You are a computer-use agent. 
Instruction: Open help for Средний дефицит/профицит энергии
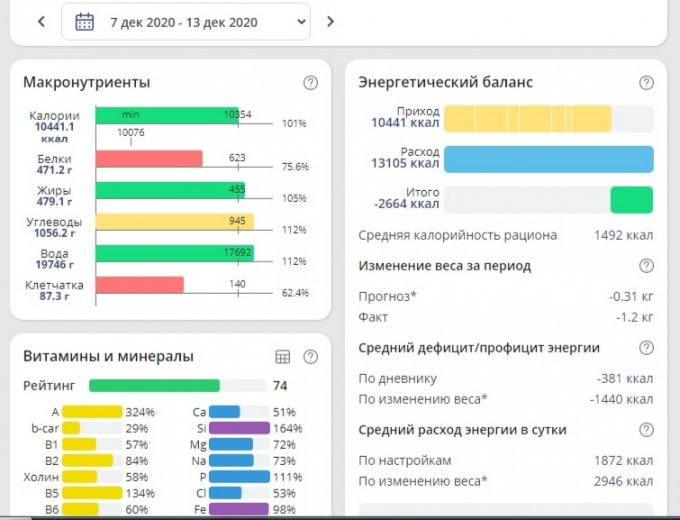pyautogui.click(x=646, y=348)
